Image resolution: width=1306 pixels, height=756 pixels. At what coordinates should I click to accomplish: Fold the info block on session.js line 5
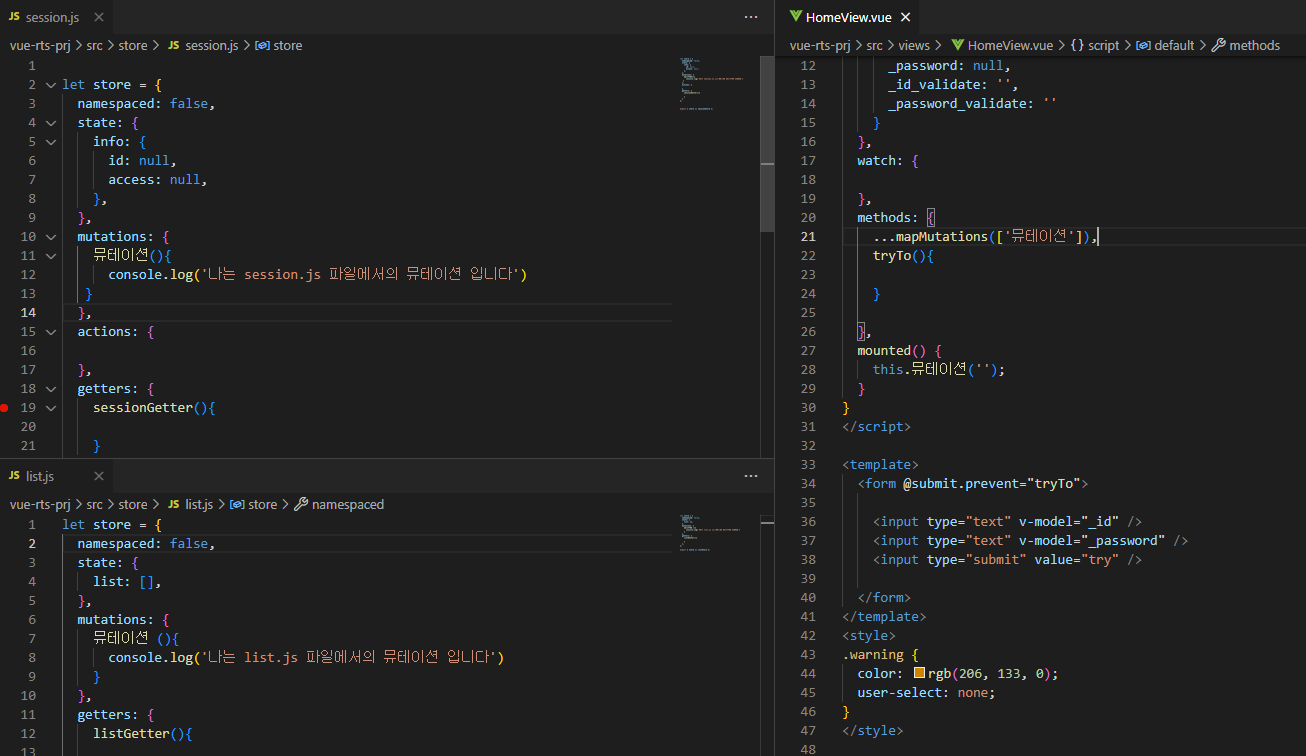tap(51, 142)
